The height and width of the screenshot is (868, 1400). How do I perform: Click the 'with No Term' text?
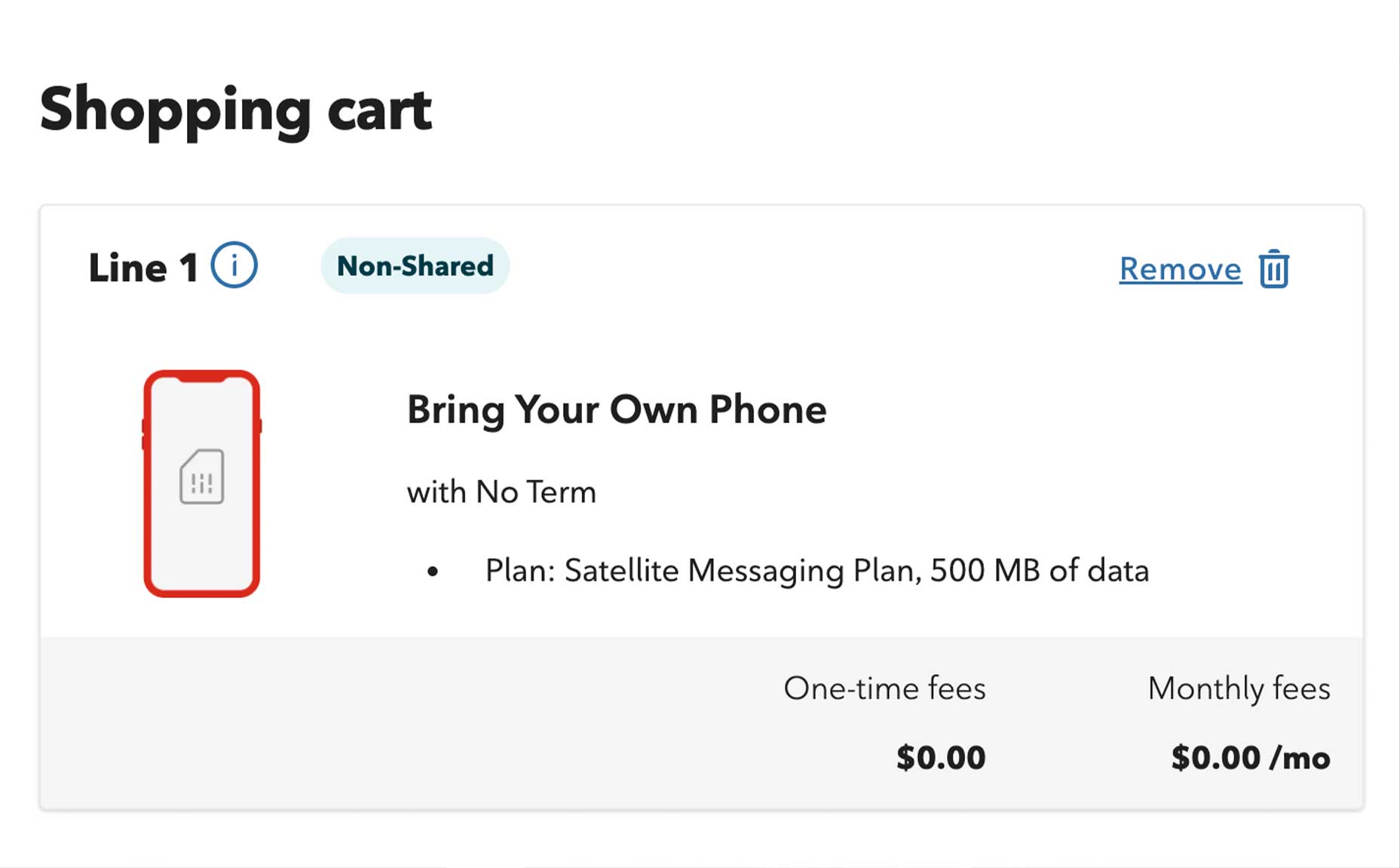(501, 492)
